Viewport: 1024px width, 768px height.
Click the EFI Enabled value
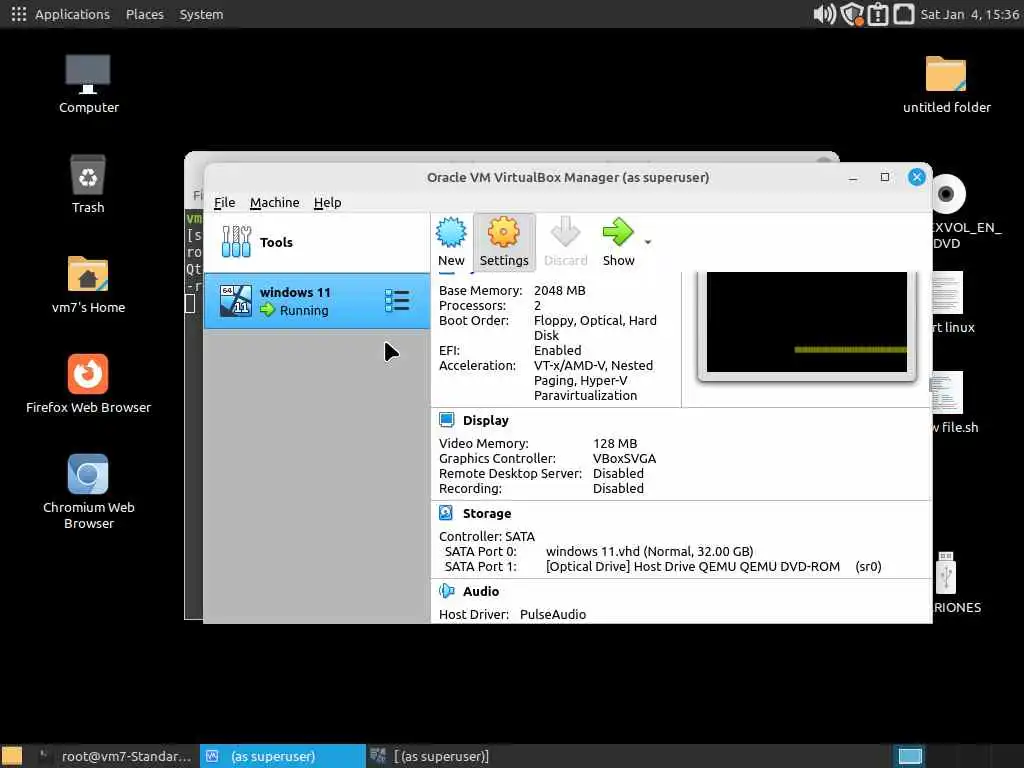[557, 351]
